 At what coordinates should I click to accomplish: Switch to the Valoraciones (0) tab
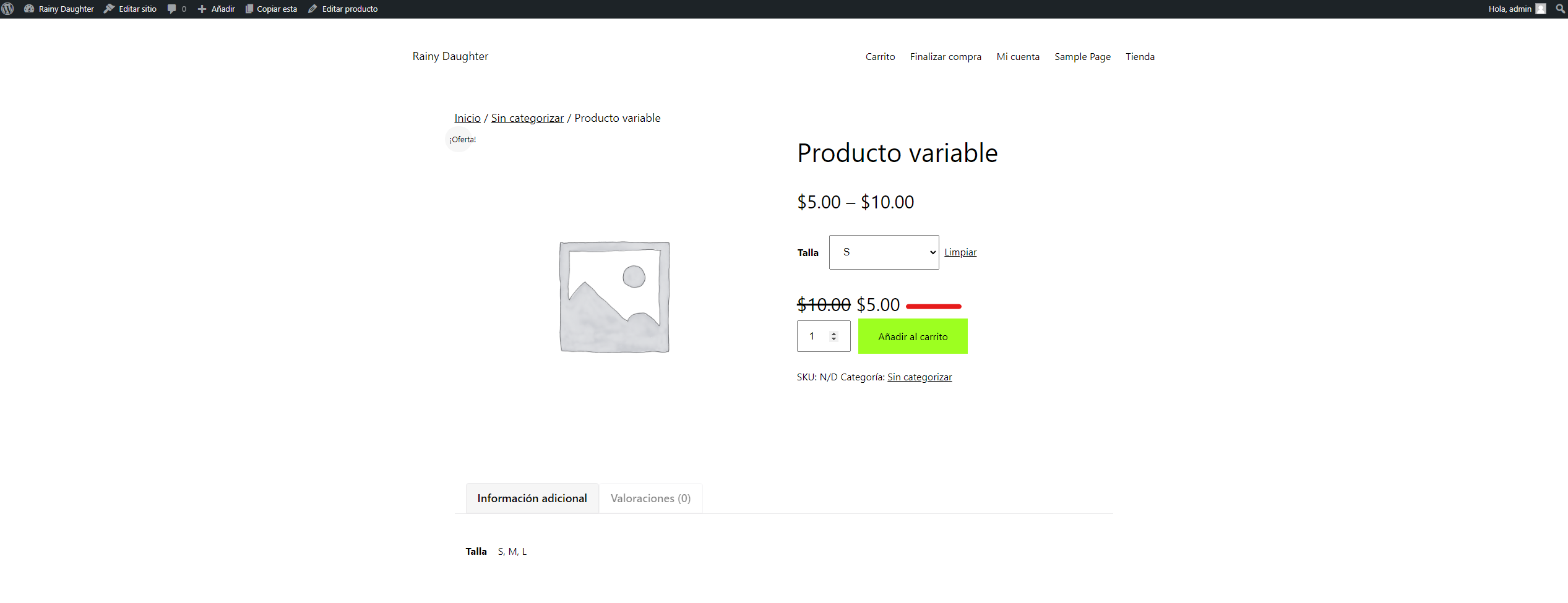click(x=650, y=498)
